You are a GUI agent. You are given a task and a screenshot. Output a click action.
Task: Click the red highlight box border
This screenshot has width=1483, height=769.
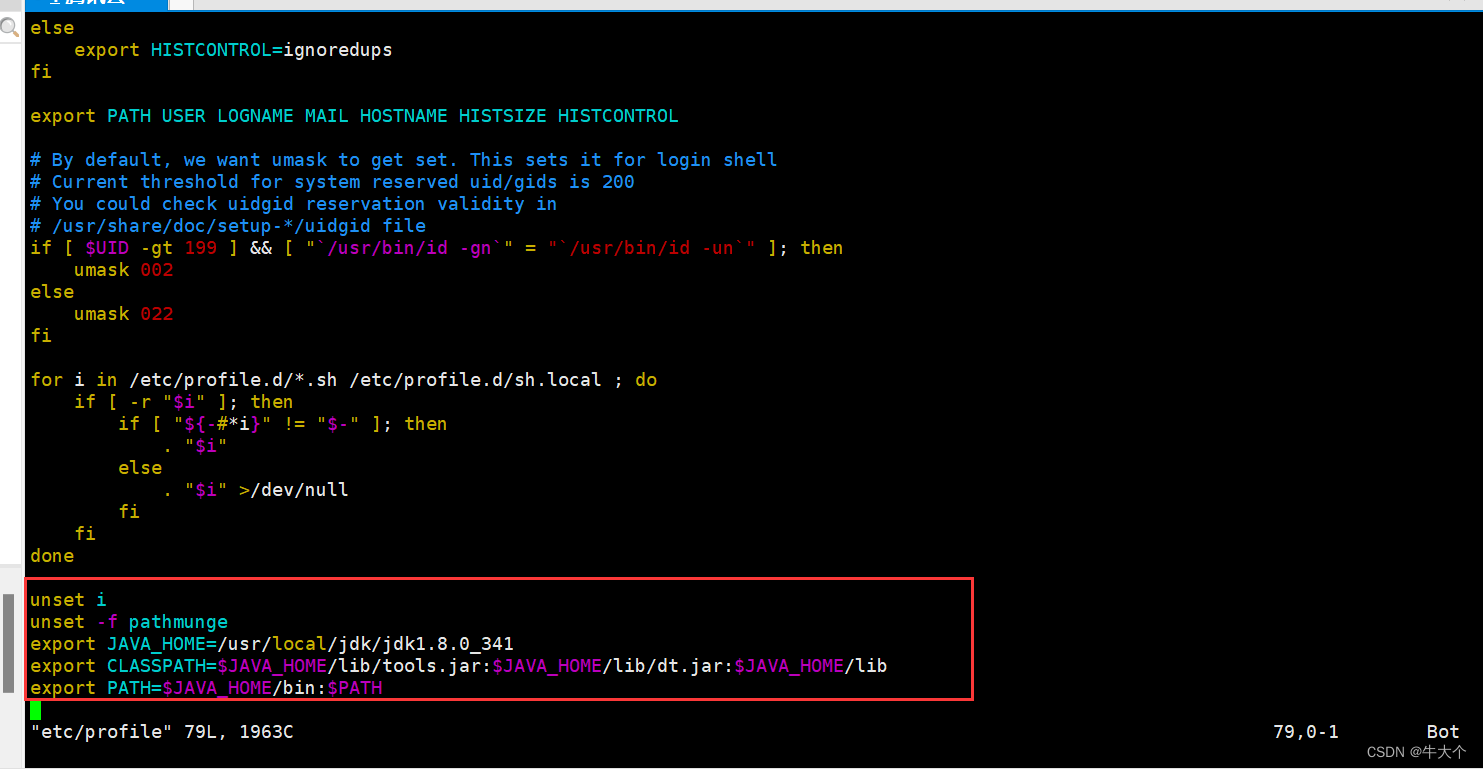pos(499,578)
